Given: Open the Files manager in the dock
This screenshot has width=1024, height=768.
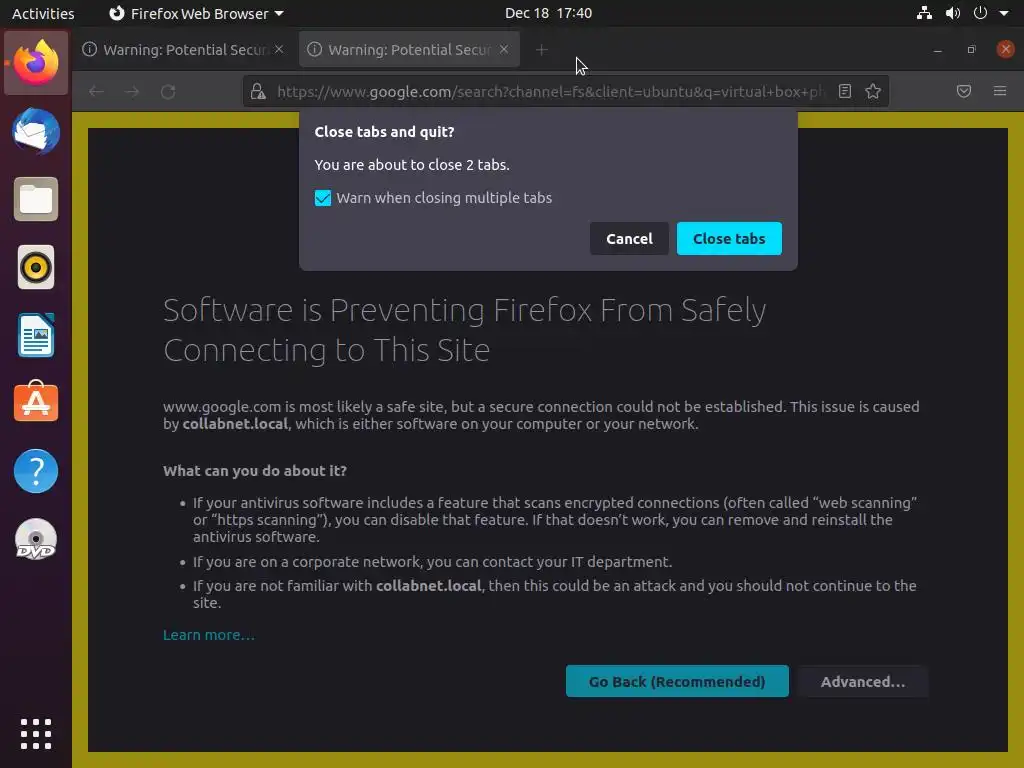Looking at the screenshot, I should [36, 199].
